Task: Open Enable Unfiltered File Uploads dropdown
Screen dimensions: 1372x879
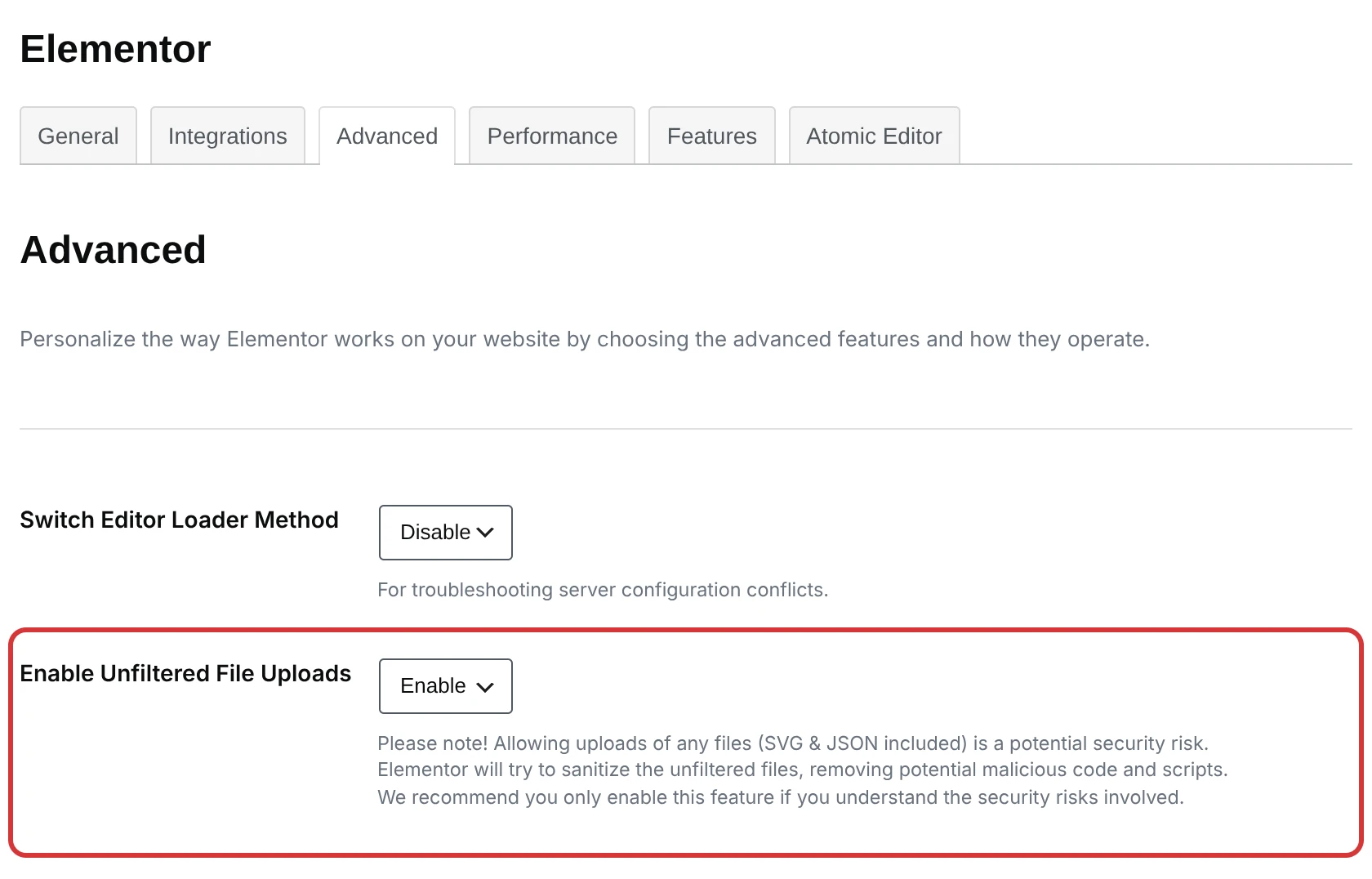Action: tap(446, 686)
